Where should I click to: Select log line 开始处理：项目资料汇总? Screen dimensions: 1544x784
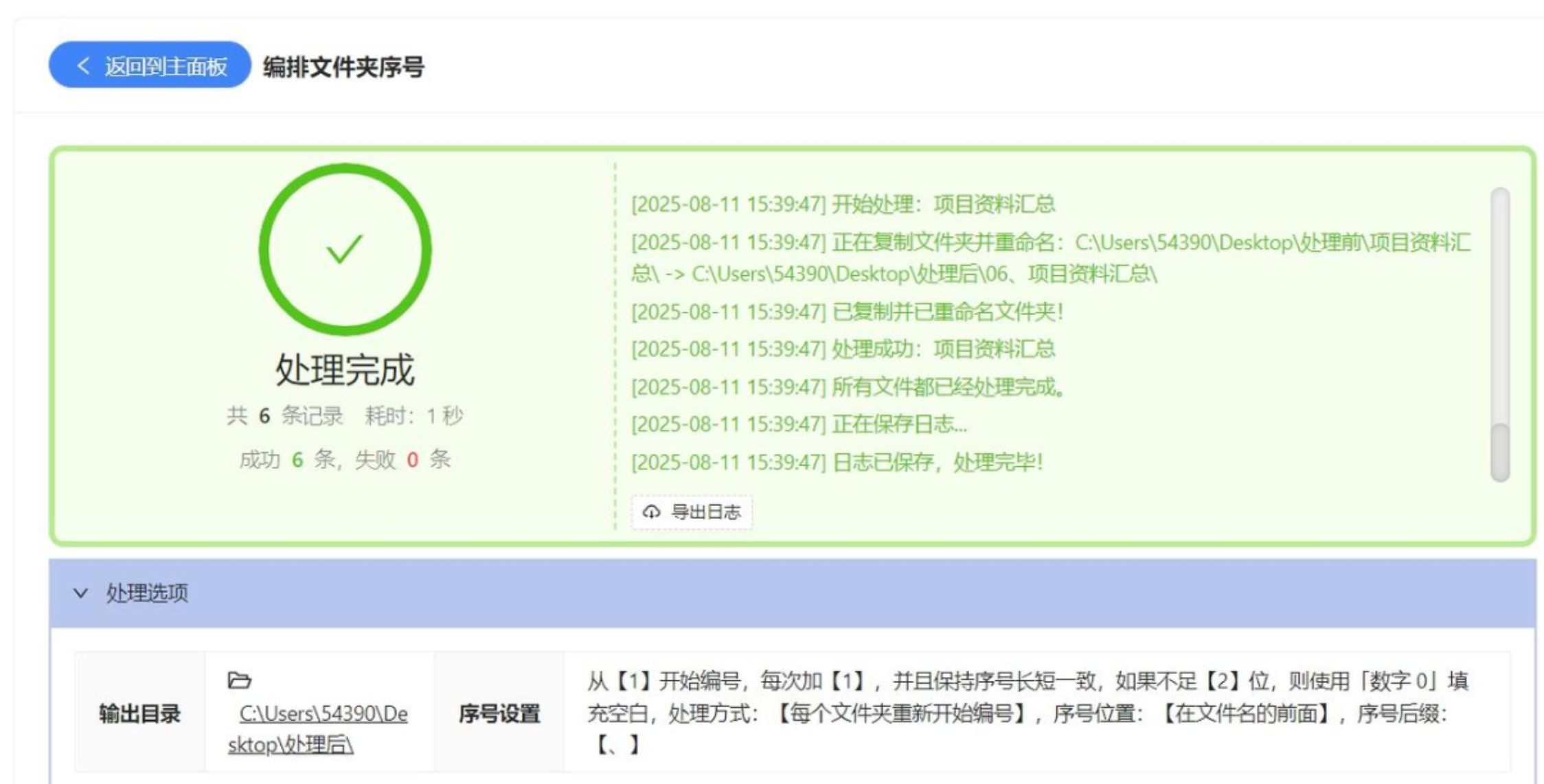pyautogui.click(x=843, y=205)
